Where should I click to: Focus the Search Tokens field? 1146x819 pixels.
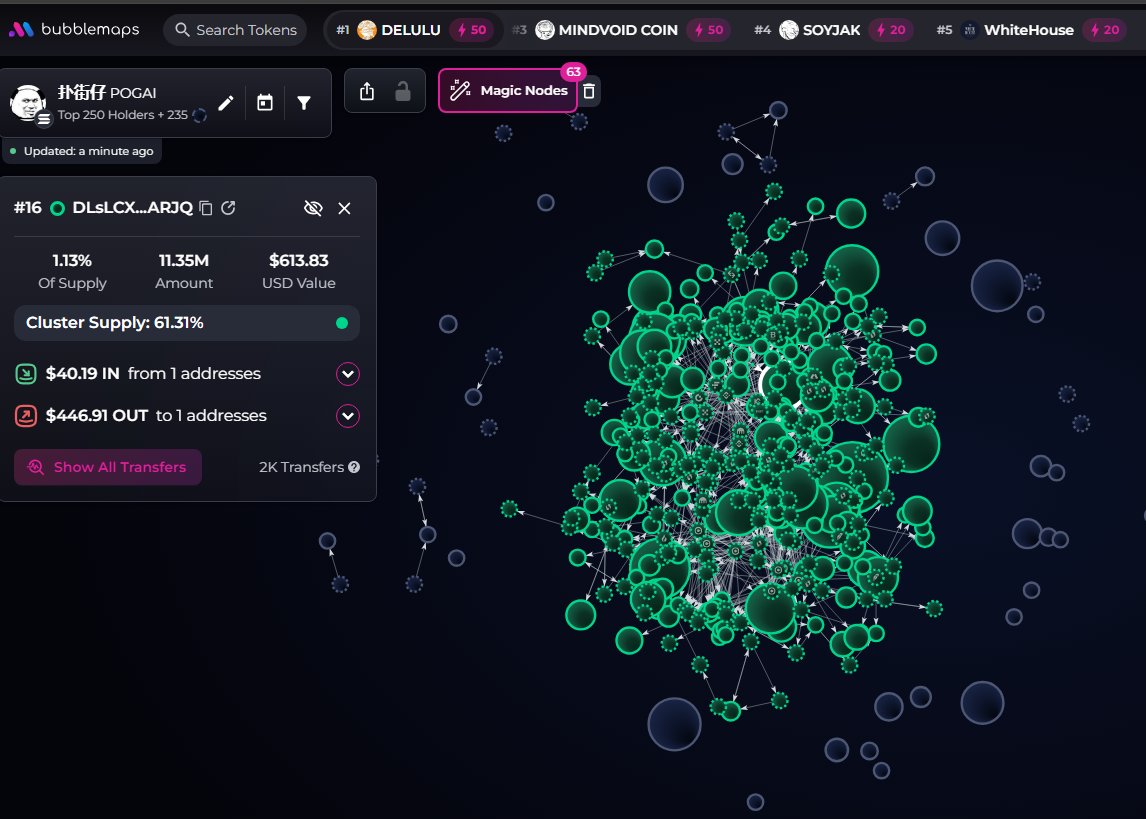(235, 30)
